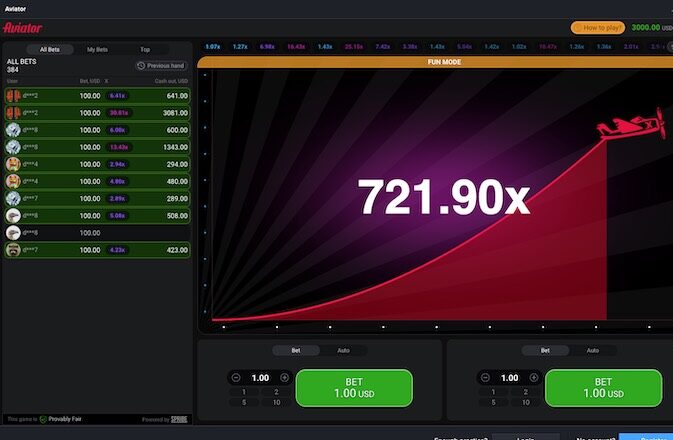Click the right panel bet amount field
The width and height of the screenshot is (673, 440).
(509, 378)
